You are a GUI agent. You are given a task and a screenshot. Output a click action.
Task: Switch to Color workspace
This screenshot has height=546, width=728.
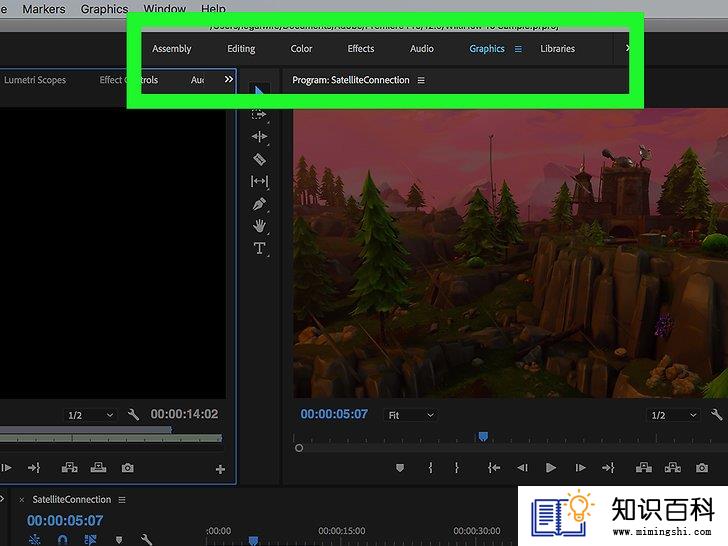(x=301, y=49)
